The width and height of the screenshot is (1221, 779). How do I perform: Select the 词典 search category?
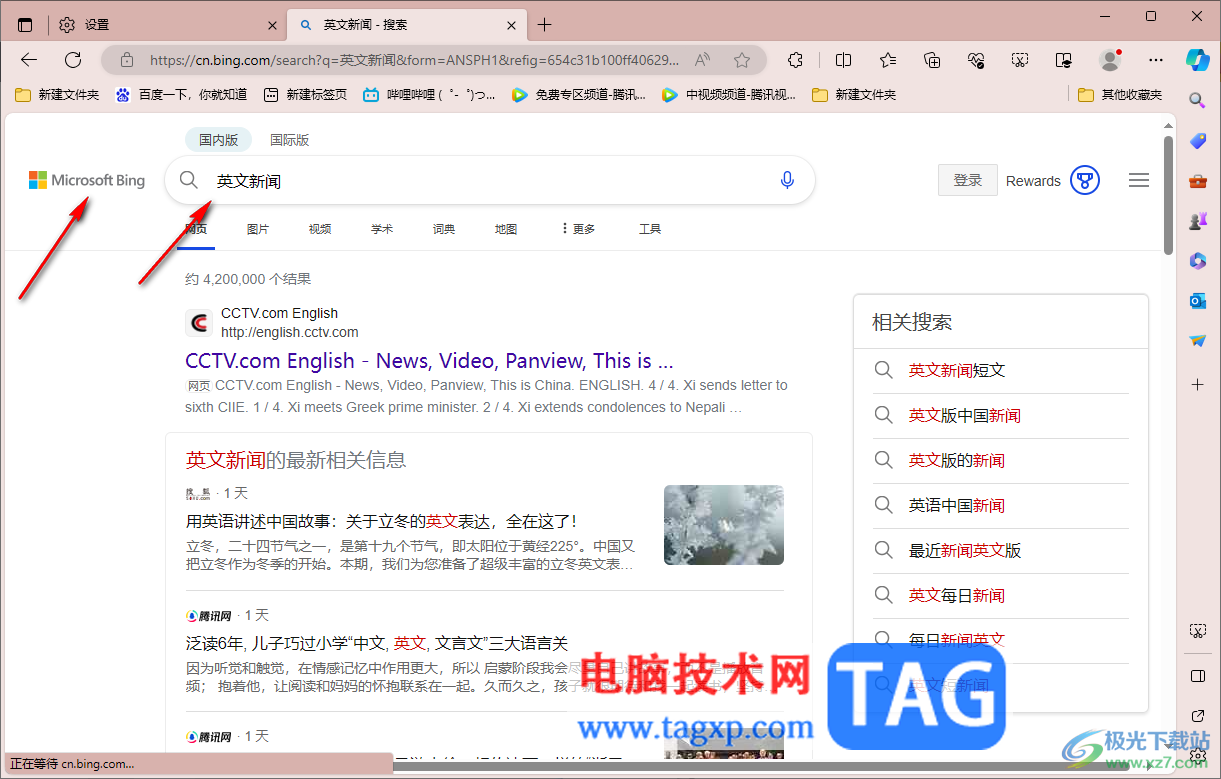[x=444, y=229]
